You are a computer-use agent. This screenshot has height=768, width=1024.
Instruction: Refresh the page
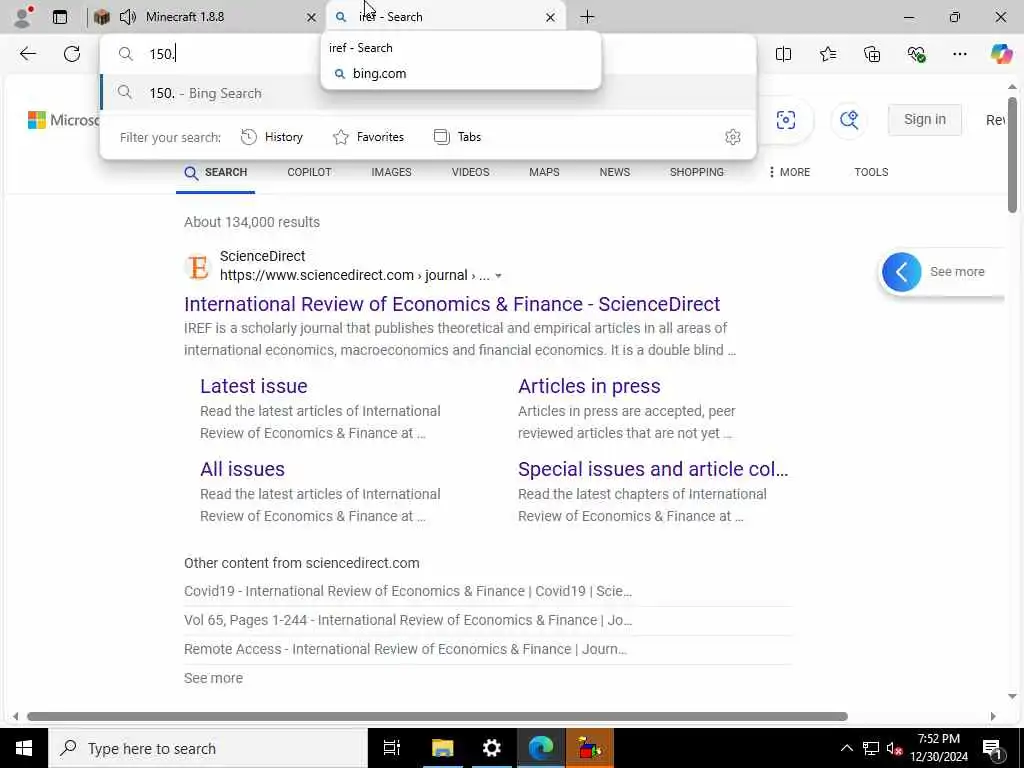coord(72,54)
